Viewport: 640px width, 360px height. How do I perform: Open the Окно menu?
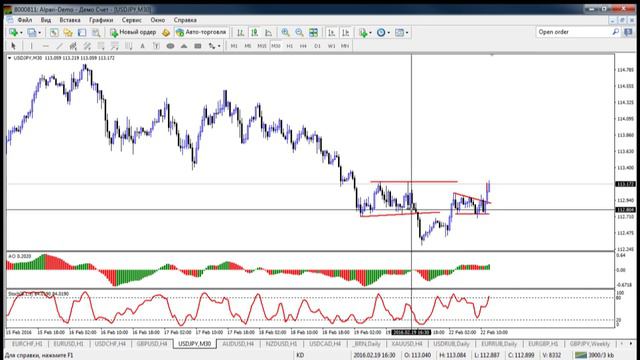pos(158,20)
